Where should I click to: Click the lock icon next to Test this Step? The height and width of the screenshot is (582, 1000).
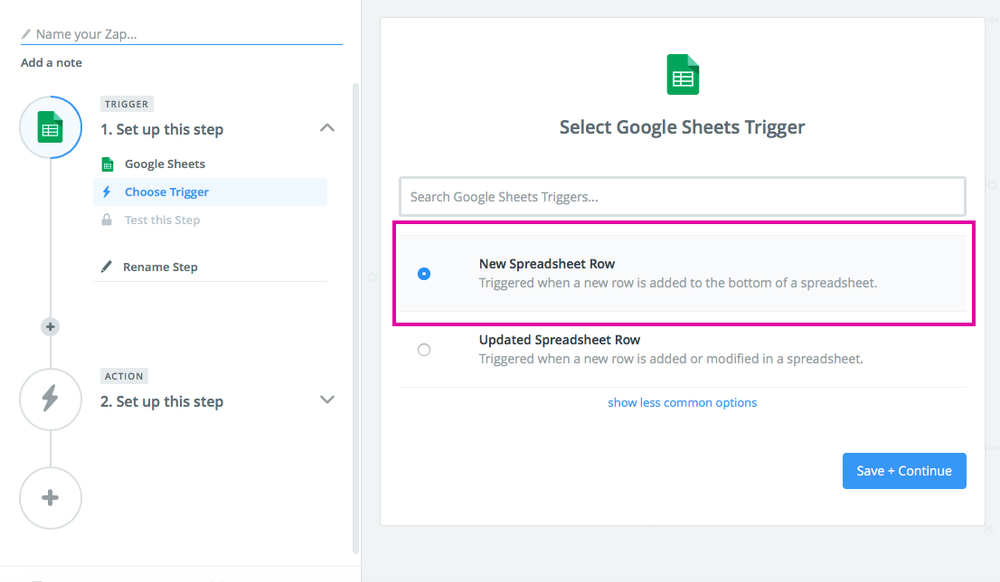(x=106, y=219)
